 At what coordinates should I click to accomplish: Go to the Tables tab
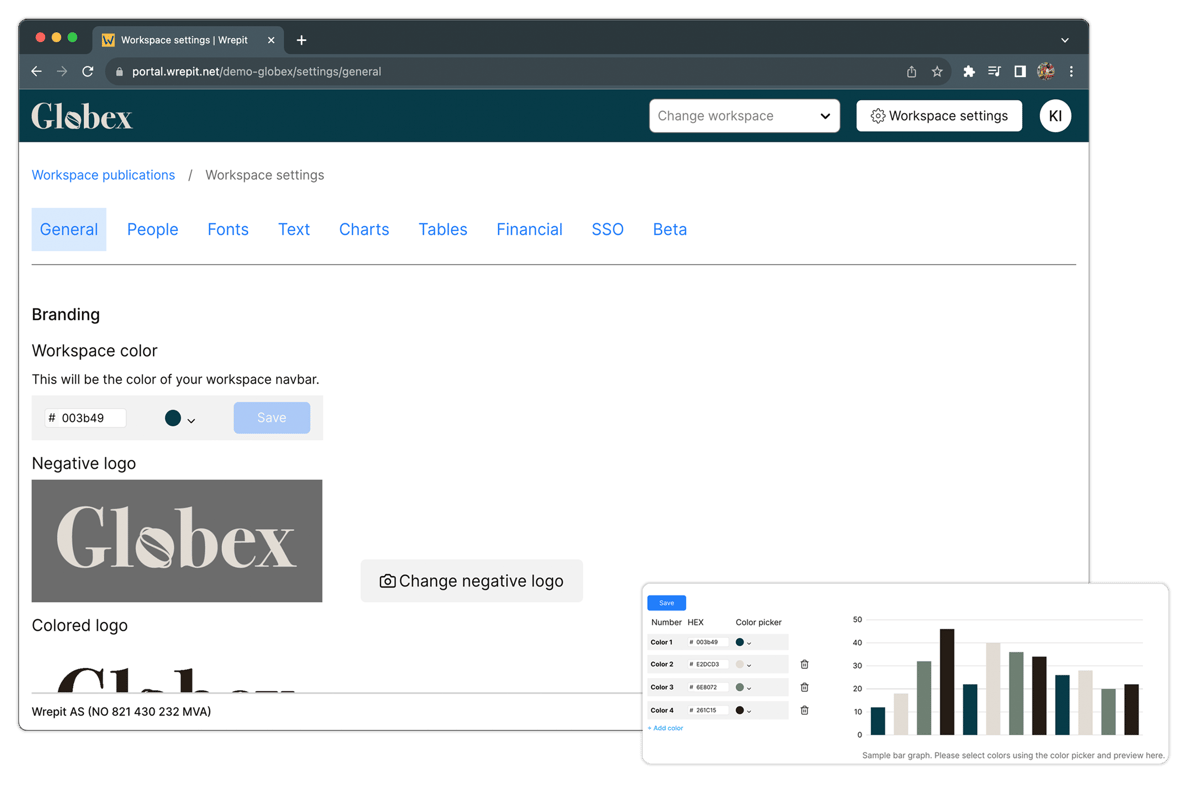(x=443, y=229)
